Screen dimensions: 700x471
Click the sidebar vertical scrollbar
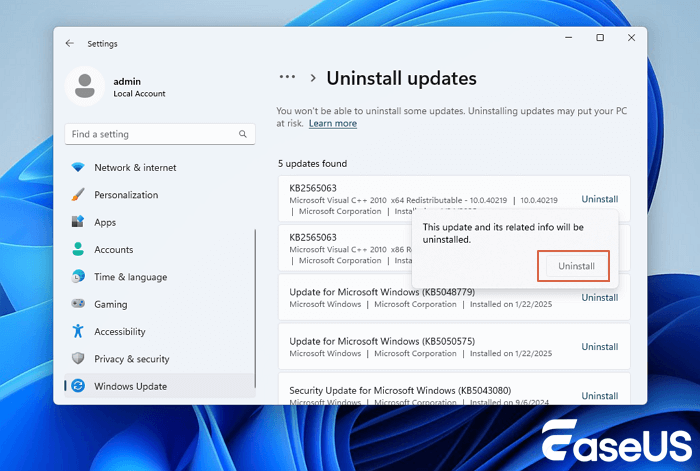[255, 308]
